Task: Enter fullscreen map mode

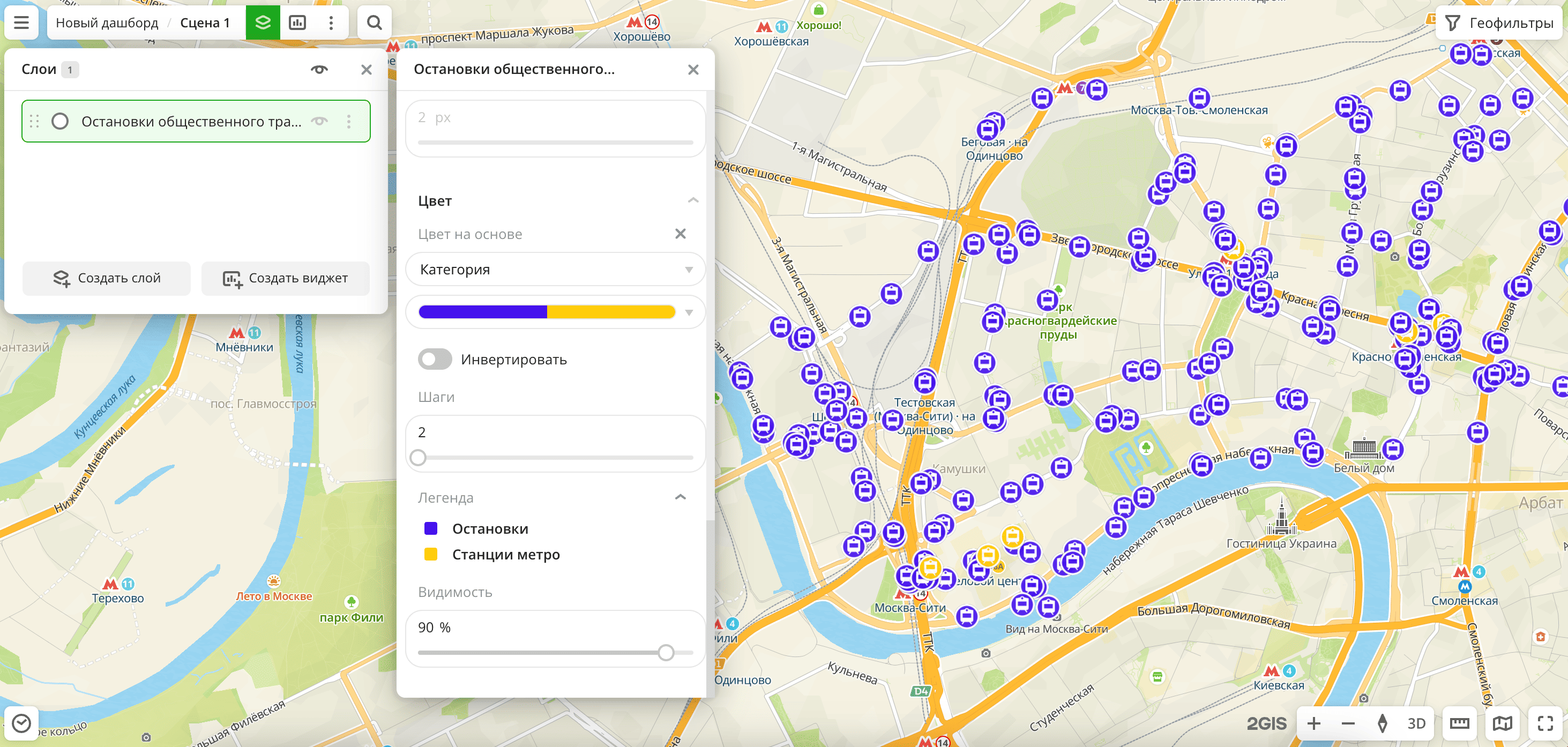Action: (x=1545, y=723)
